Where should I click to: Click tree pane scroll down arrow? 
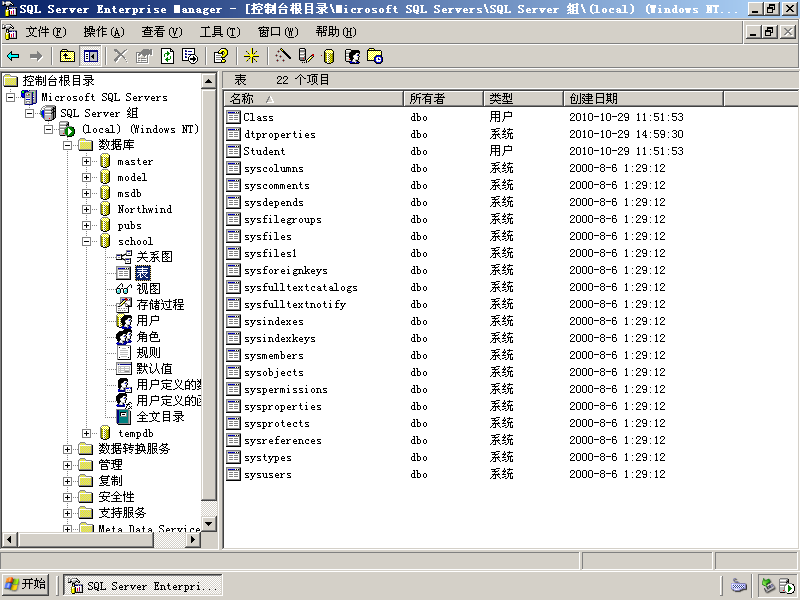[x=209, y=523]
